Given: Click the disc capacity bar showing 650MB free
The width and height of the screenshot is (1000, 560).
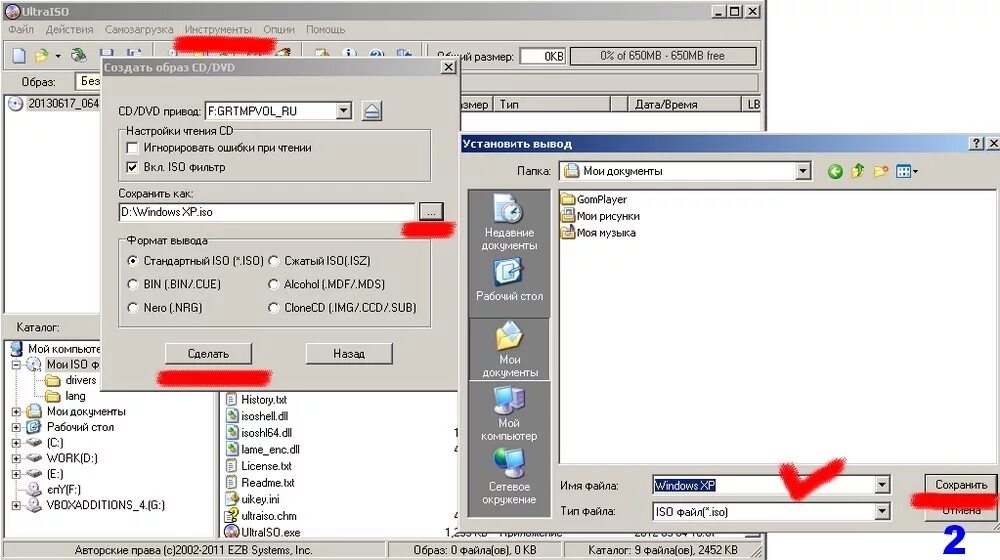Looking at the screenshot, I should click(663, 56).
